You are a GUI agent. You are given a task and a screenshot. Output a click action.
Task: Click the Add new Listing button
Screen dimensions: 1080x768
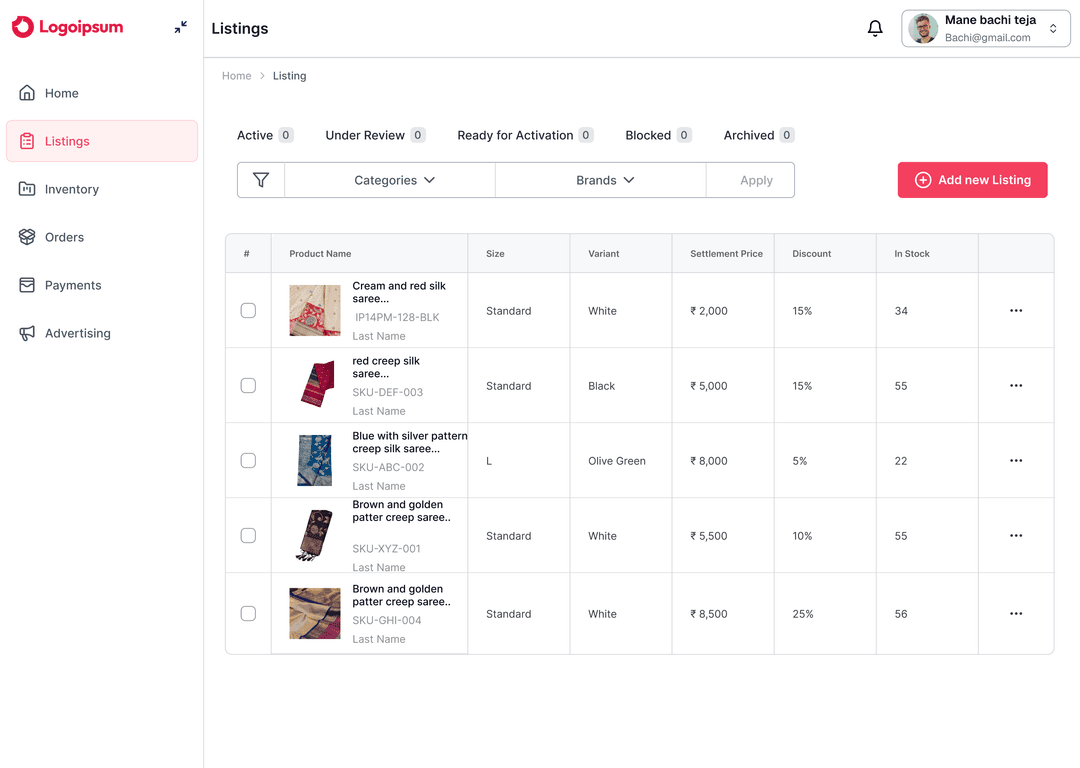972,180
